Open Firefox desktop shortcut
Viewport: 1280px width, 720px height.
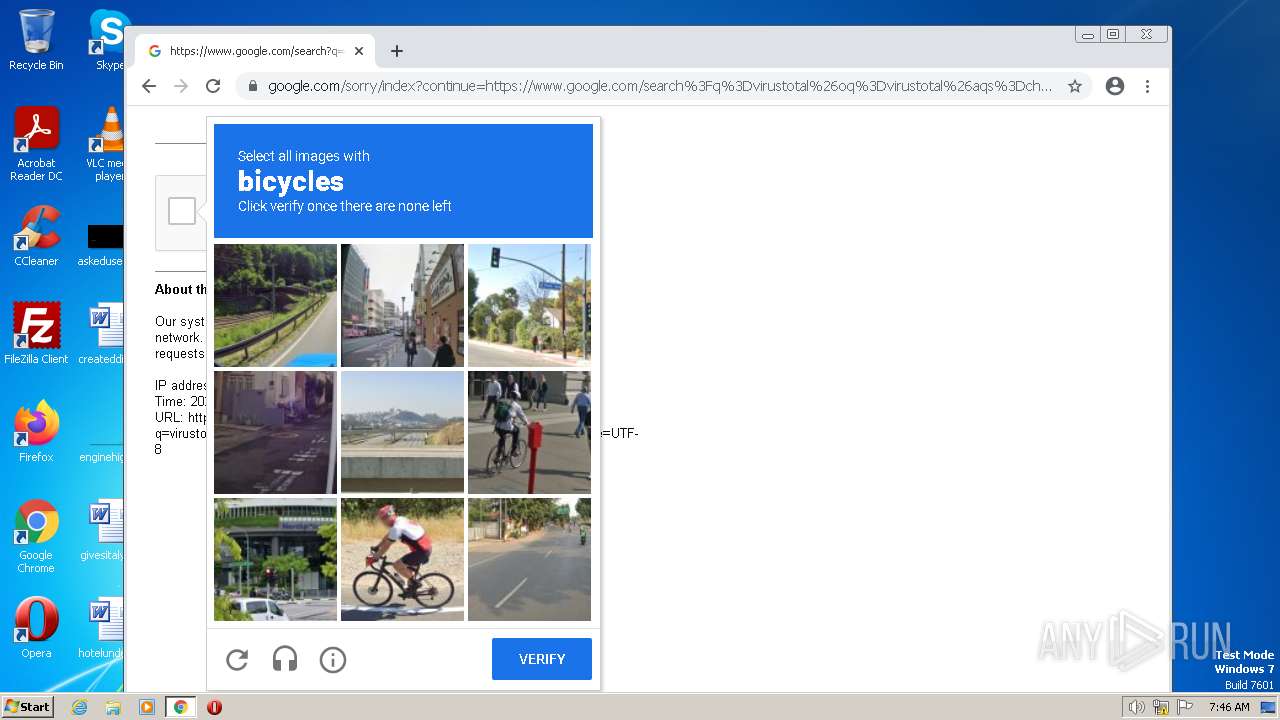36,431
